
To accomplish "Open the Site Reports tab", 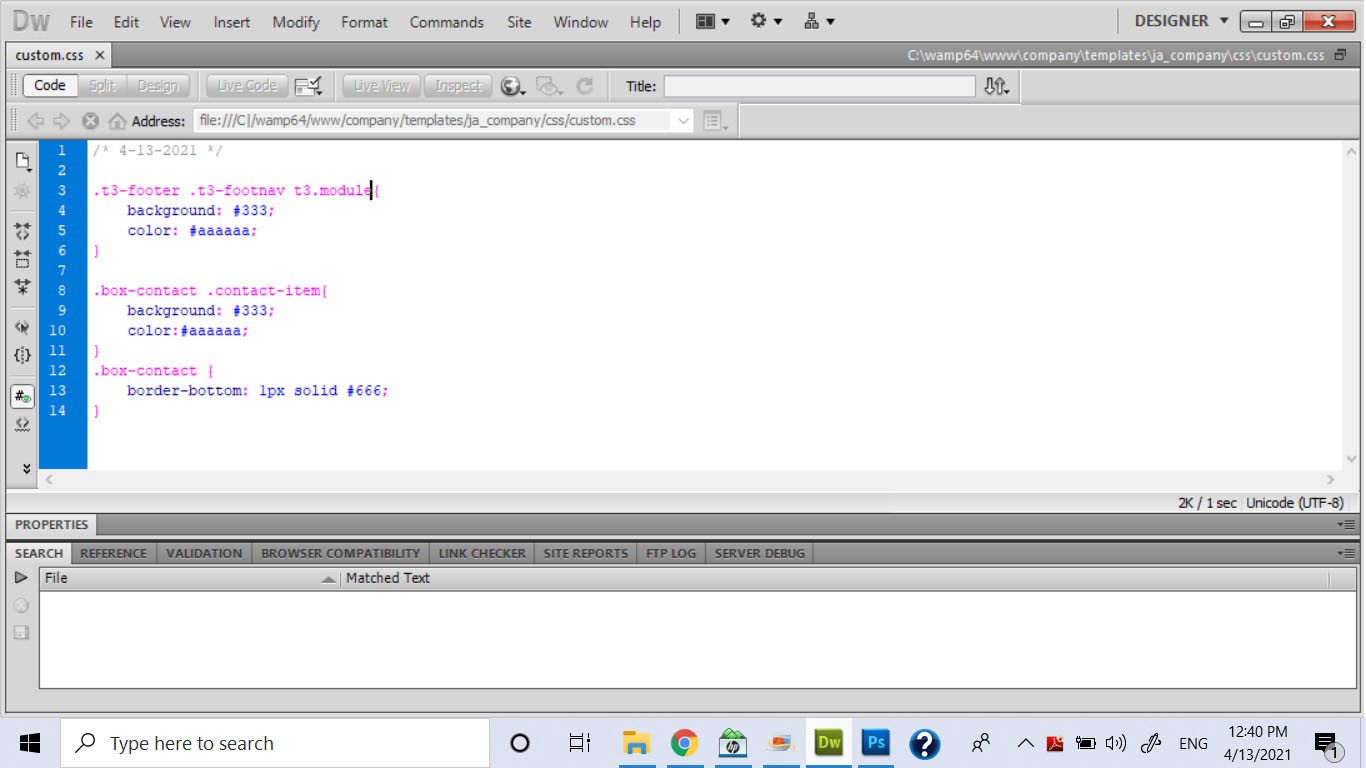I will [x=585, y=553].
